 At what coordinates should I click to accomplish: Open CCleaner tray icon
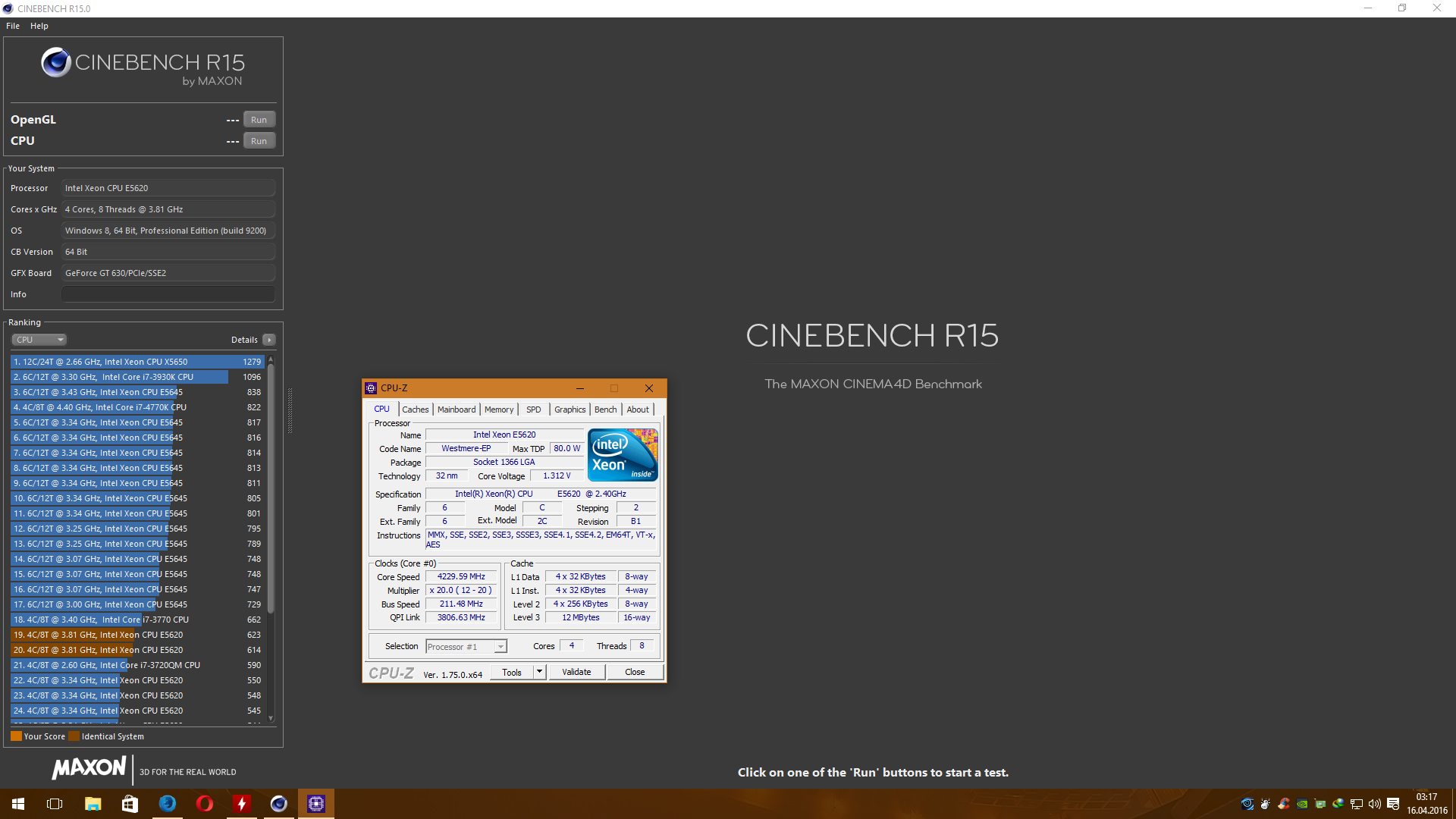1284,804
